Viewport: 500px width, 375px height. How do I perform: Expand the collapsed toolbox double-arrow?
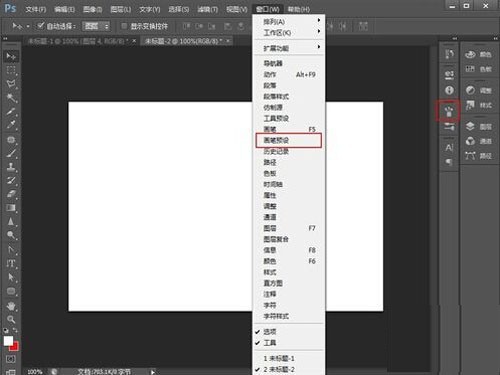point(5,39)
